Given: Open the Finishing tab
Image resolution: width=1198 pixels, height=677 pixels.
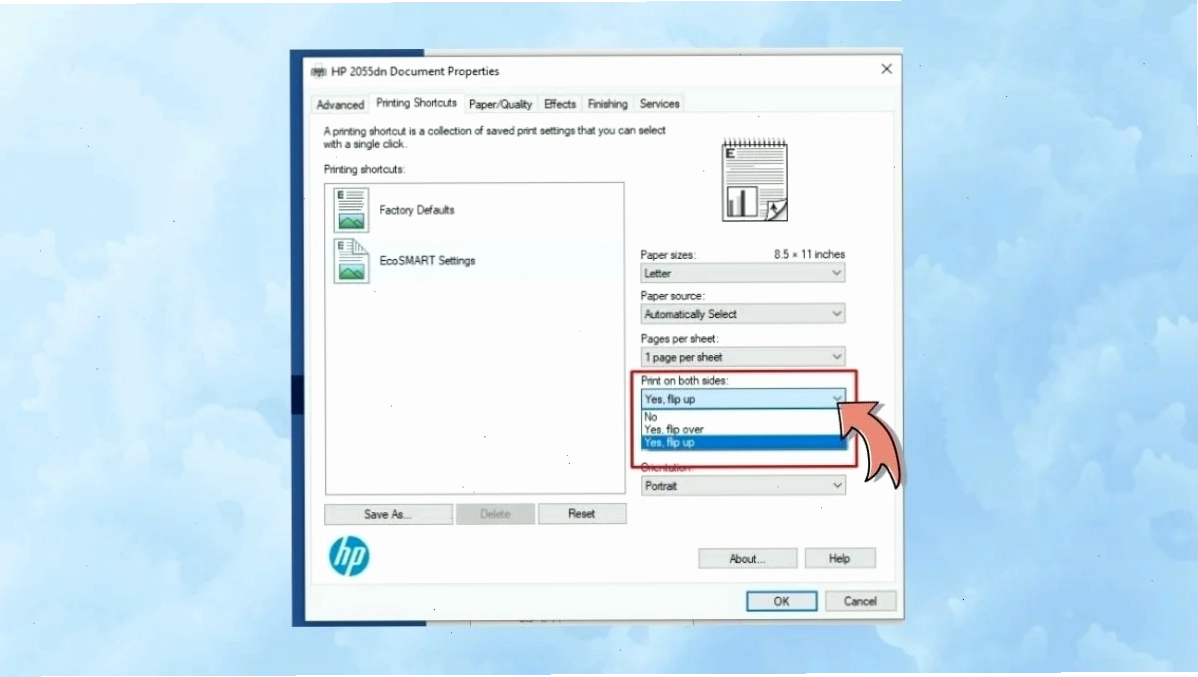Looking at the screenshot, I should point(607,104).
